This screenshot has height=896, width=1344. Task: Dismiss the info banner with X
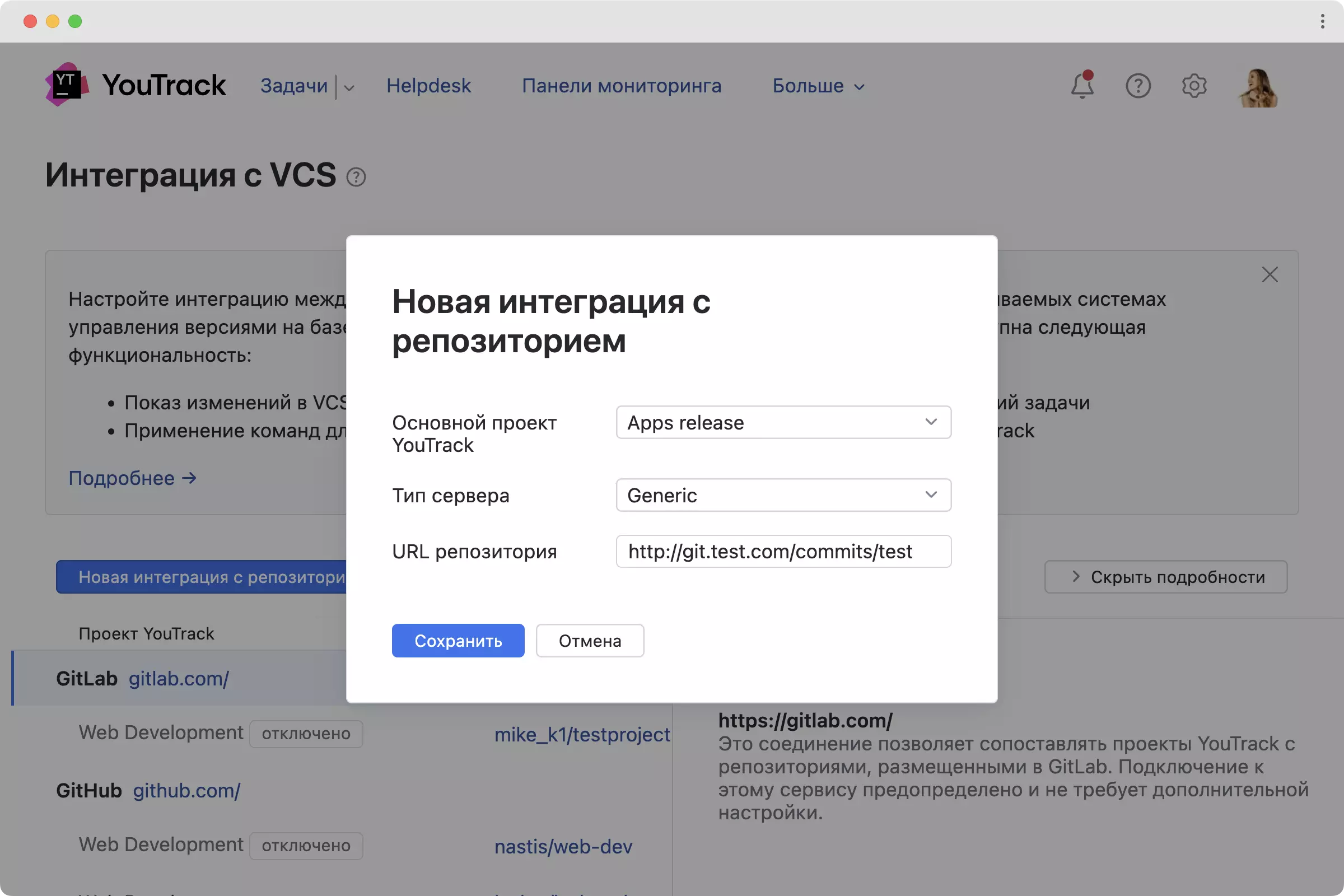click(1270, 275)
